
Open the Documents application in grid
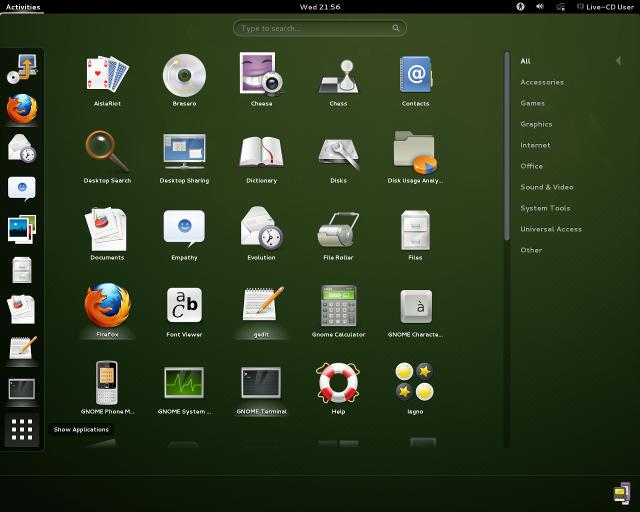click(107, 234)
